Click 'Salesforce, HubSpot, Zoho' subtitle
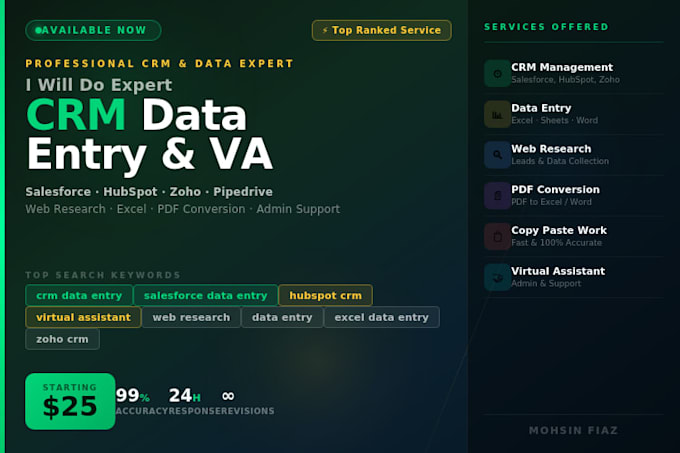Viewport: 680px width, 453px height. pyautogui.click(x=566, y=80)
